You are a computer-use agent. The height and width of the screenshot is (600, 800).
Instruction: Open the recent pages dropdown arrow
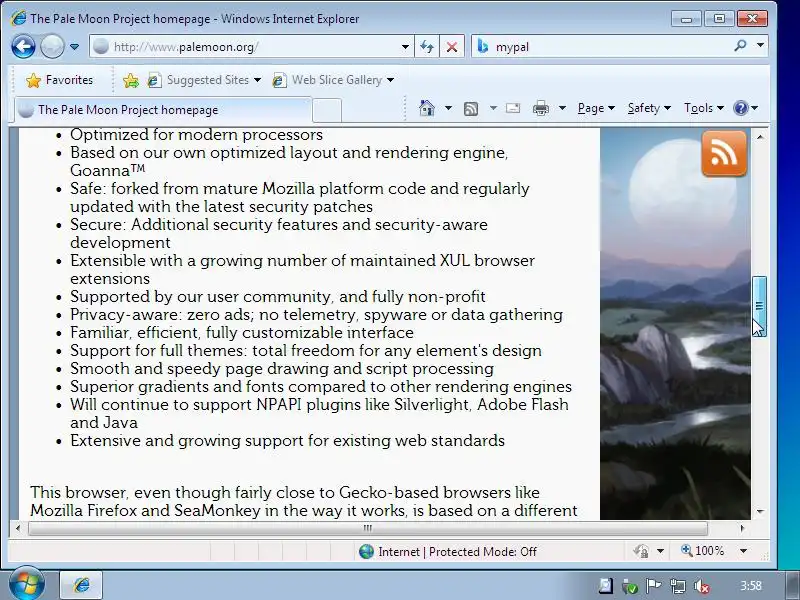74,47
